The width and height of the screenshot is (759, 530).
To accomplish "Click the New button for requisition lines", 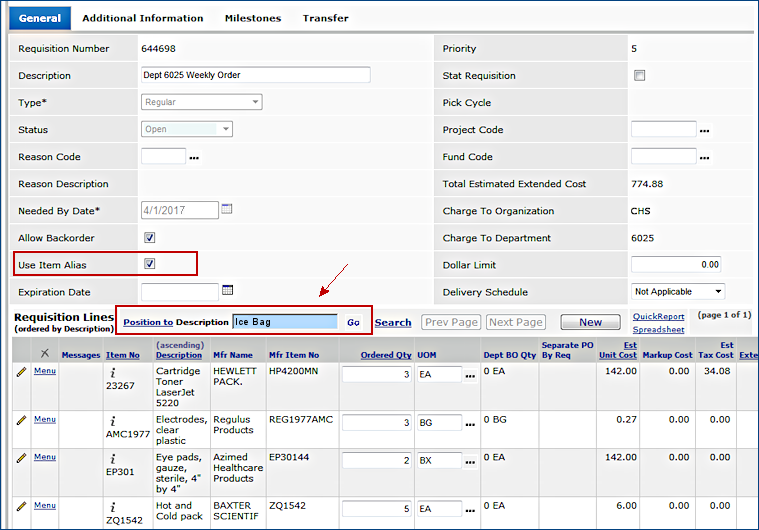I will [590, 322].
